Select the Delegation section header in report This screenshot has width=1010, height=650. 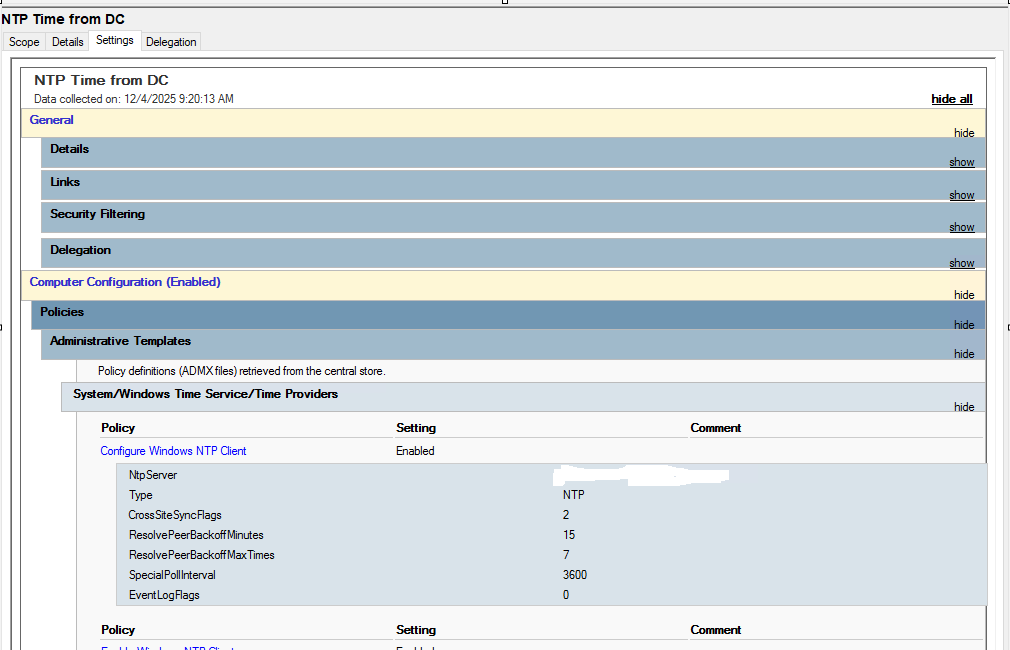pyautogui.click(x=81, y=250)
